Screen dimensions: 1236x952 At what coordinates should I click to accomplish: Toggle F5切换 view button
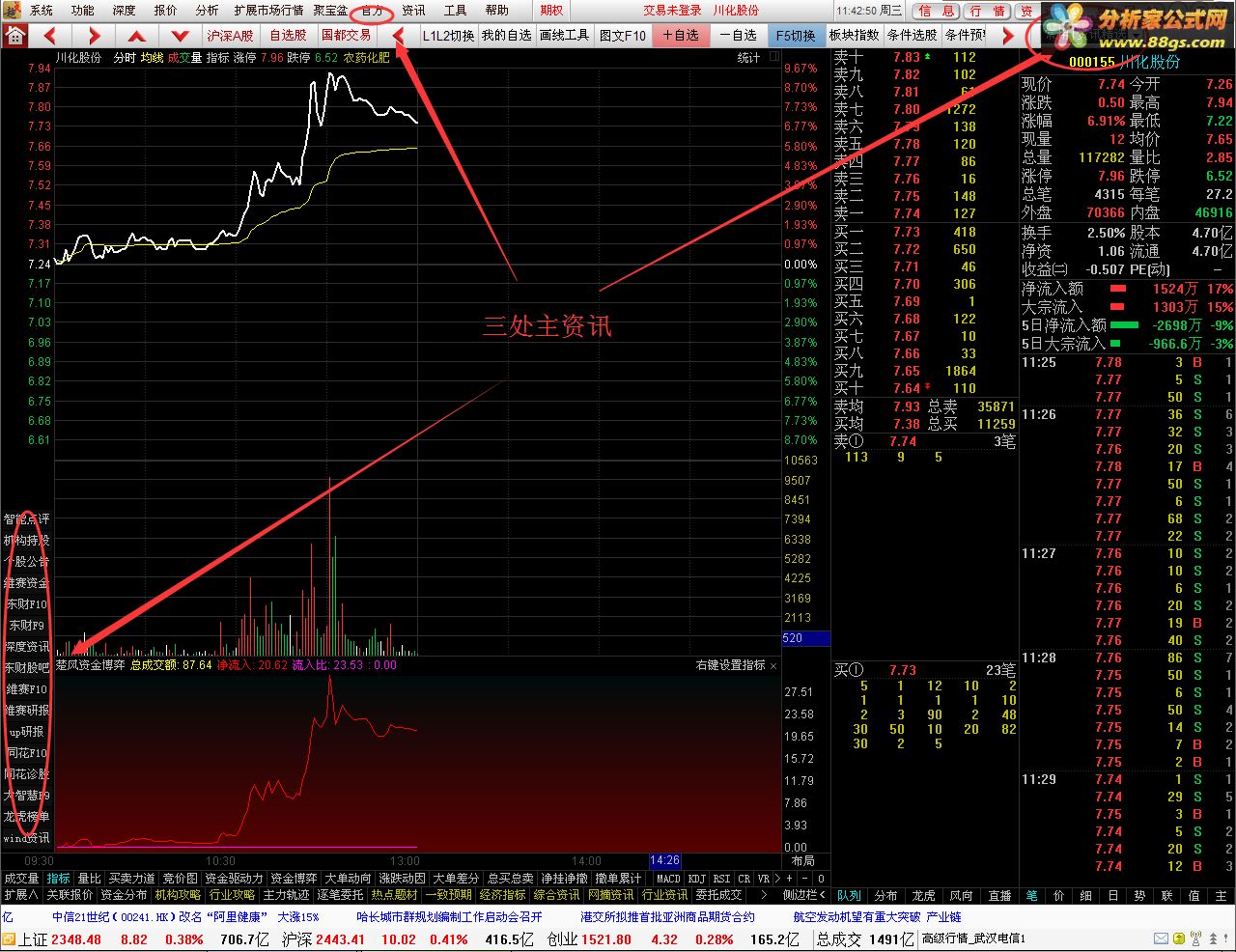797,36
